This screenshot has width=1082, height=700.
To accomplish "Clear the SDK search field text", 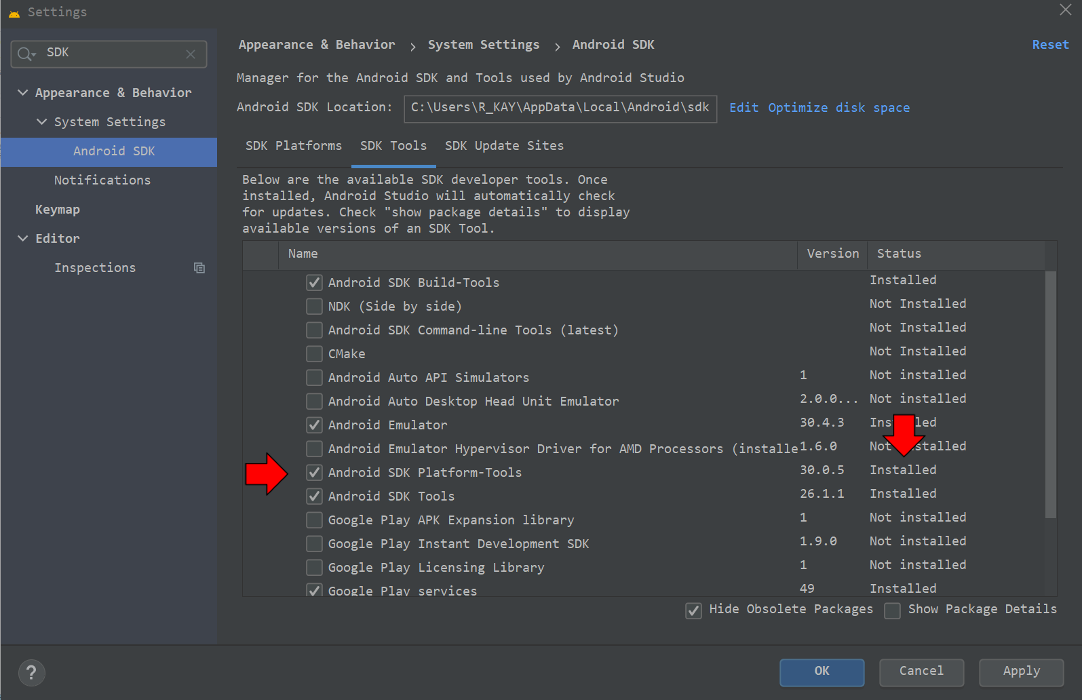I will click(x=191, y=54).
